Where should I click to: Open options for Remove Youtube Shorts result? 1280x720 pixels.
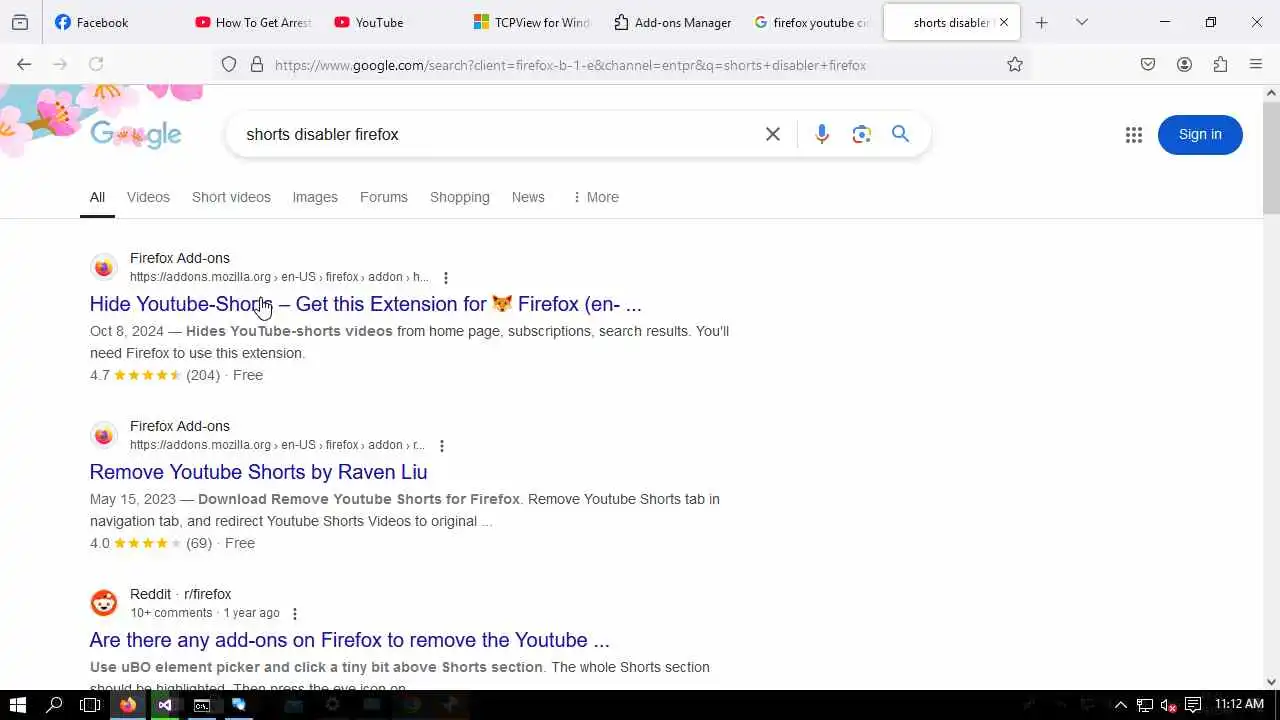tap(442, 446)
